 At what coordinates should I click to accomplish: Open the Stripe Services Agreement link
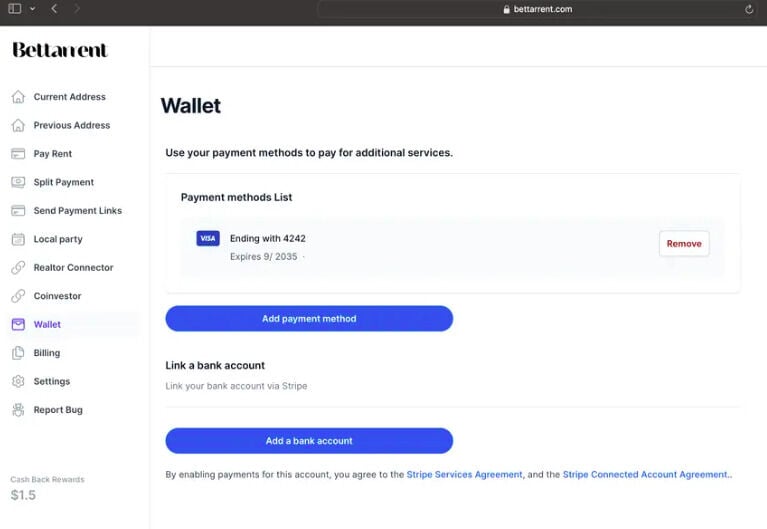pyautogui.click(x=464, y=475)
